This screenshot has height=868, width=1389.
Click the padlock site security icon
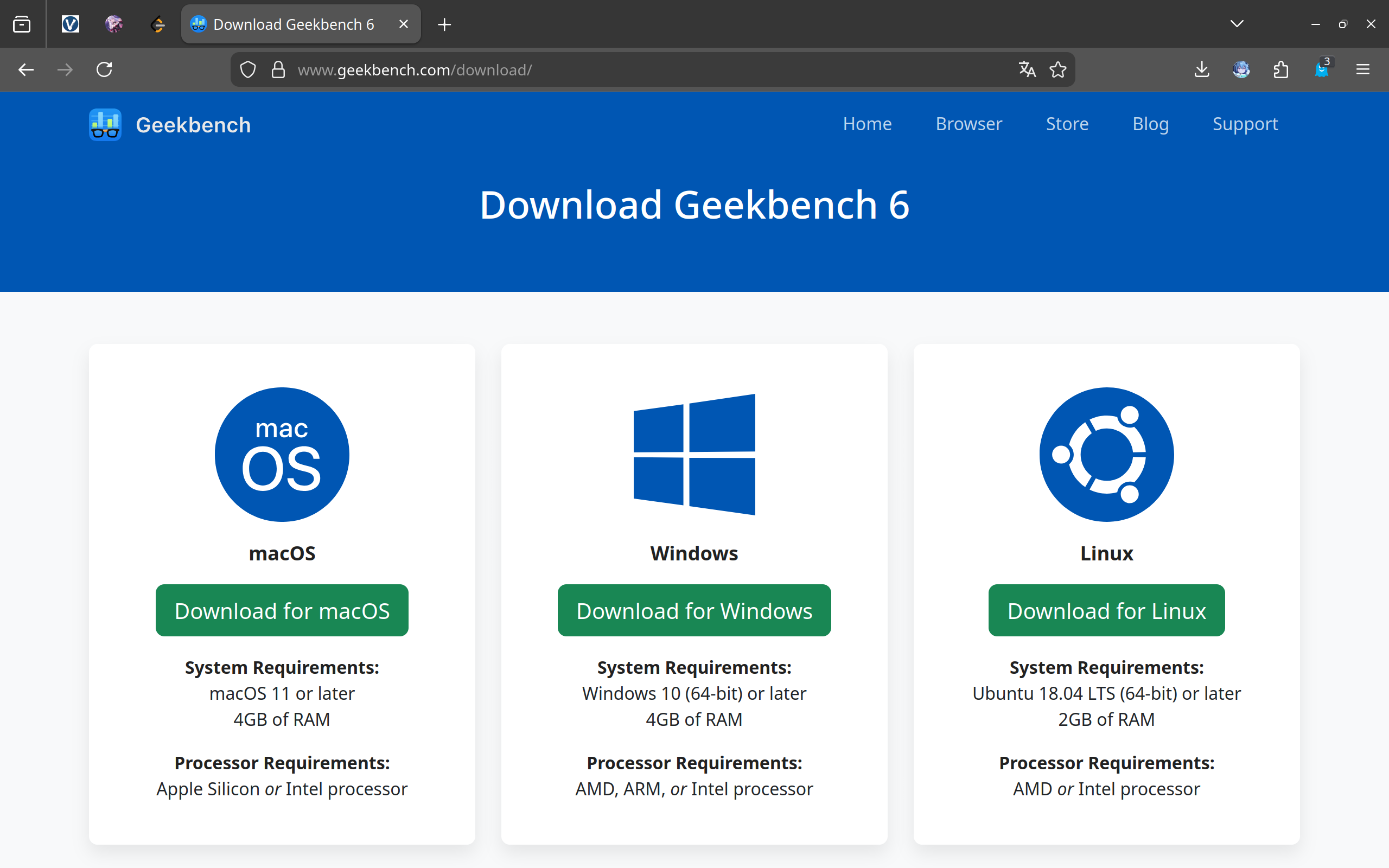click(x=278, y=69)
